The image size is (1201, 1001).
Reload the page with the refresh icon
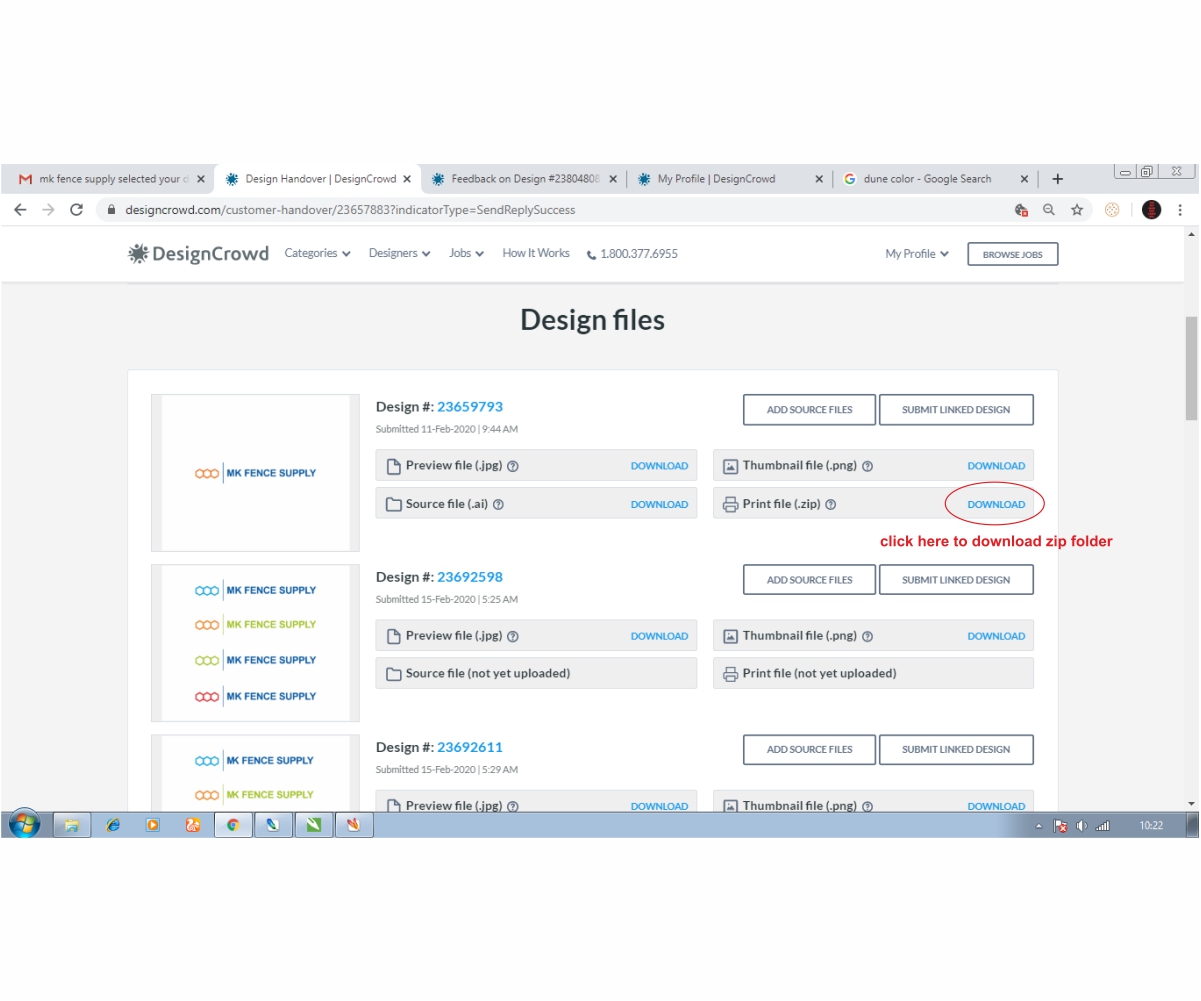coord(76,210)
